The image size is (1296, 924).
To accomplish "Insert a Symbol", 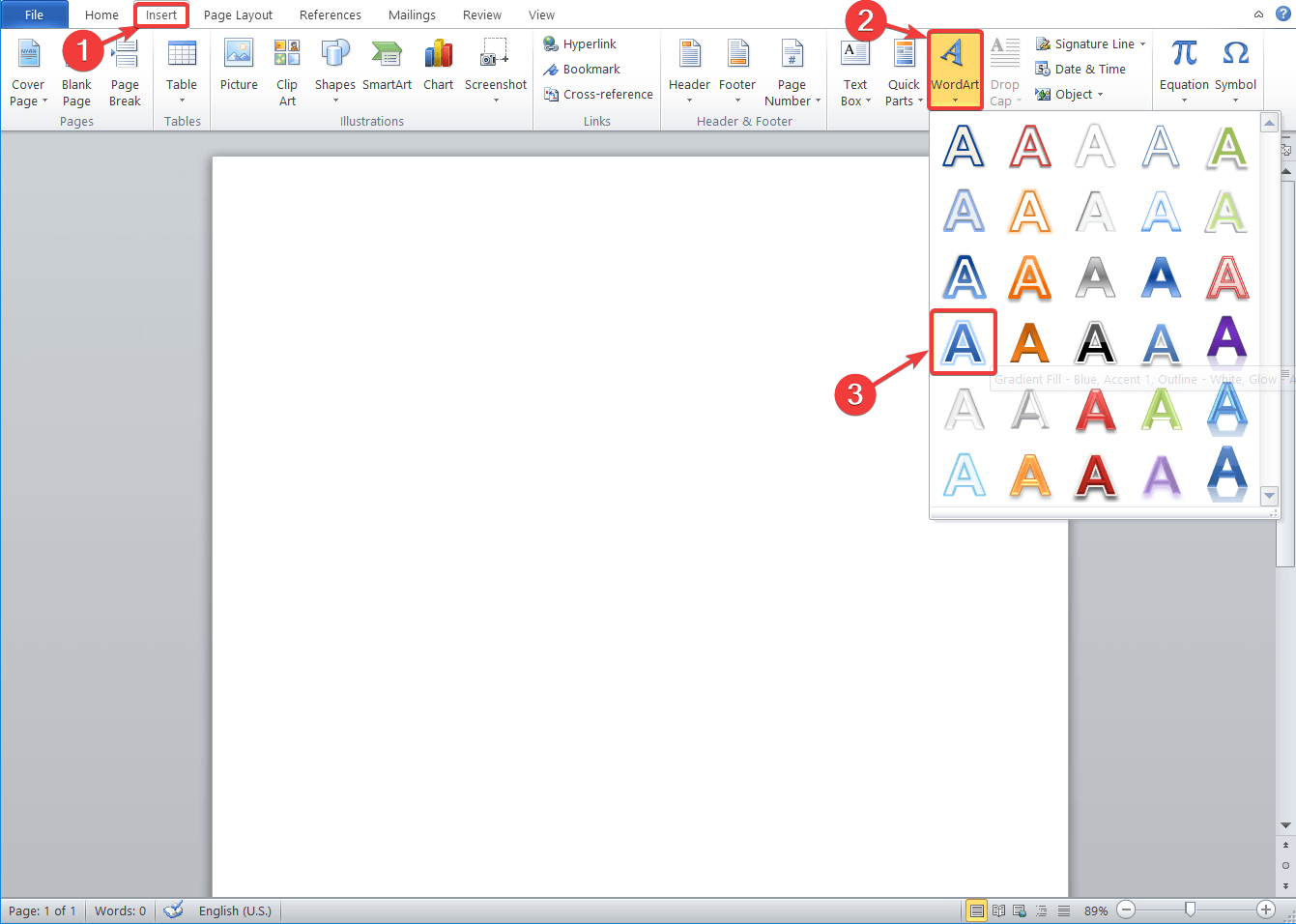I will tap(1235, 68).
